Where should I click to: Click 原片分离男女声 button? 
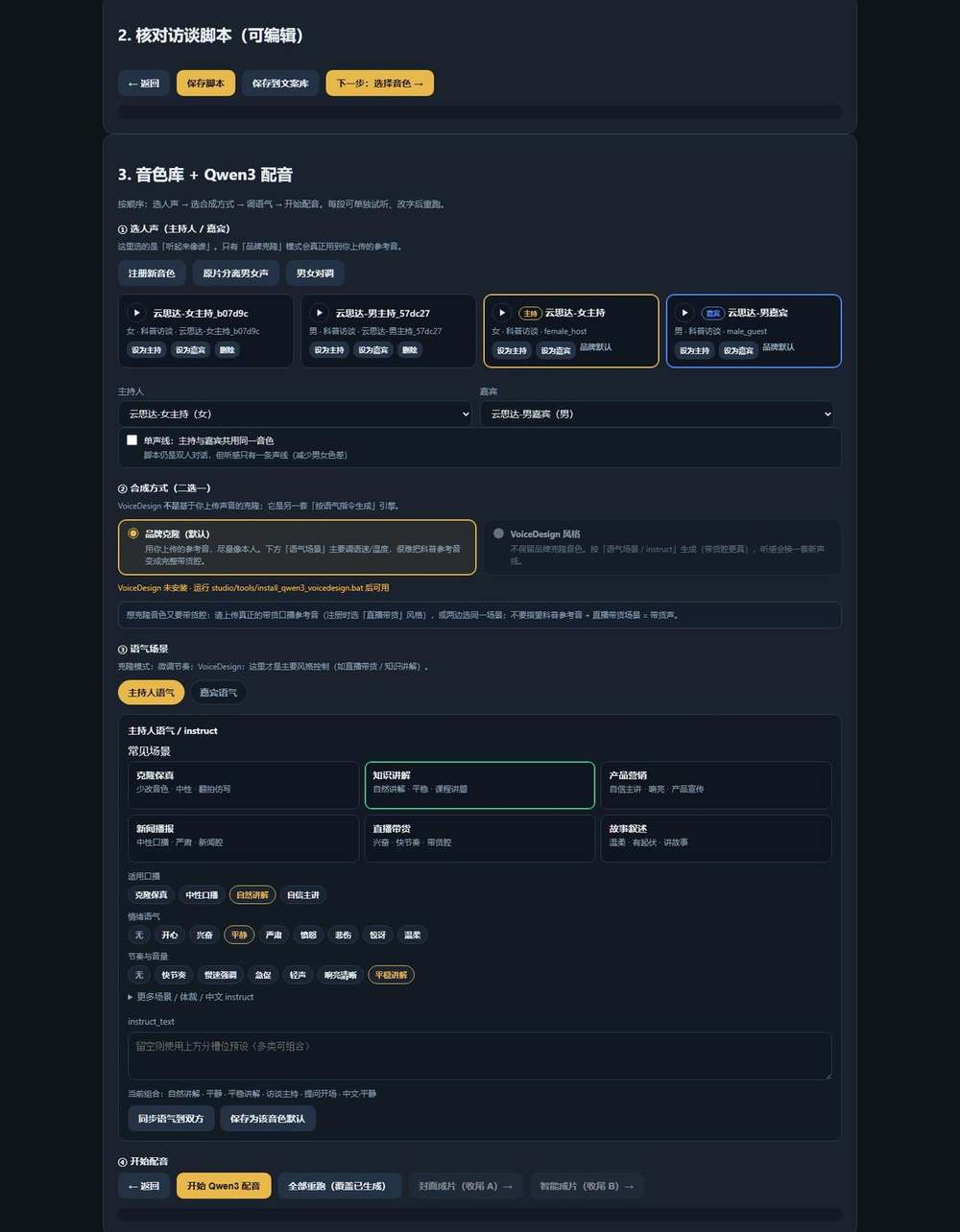236,273
